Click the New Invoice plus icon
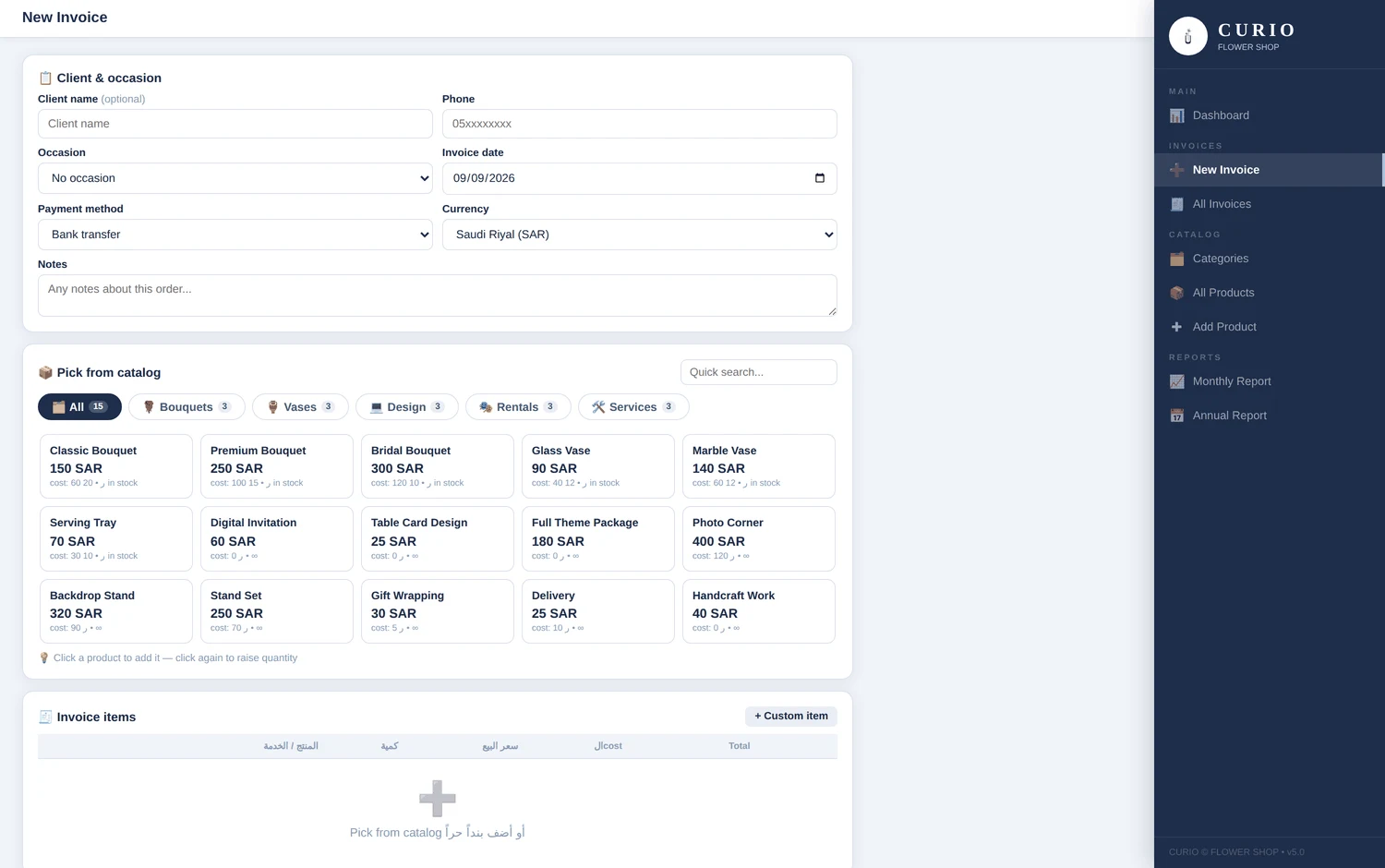 pyautogui.click(x=1176, y=170)
